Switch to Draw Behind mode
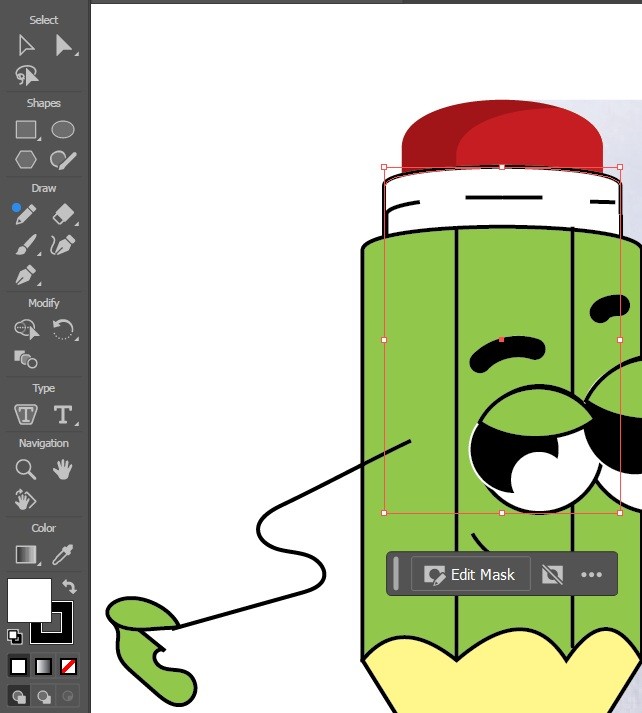The width and height of the screenshot is (642, 713). [x=43, y=696]
